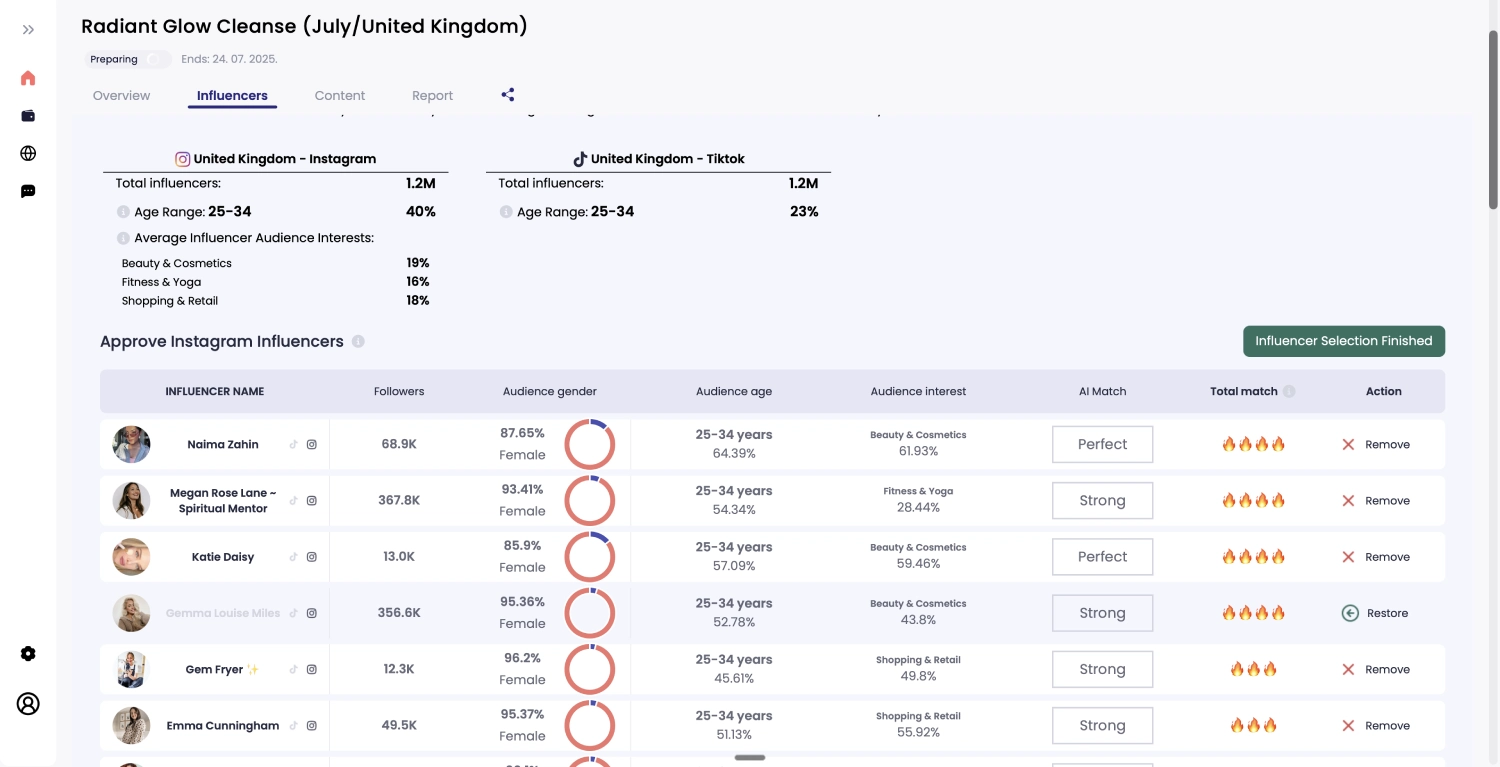Viewport: 1500px width, 767px height.
Task: Switch to the Overview tab
Action: point(121,96)
